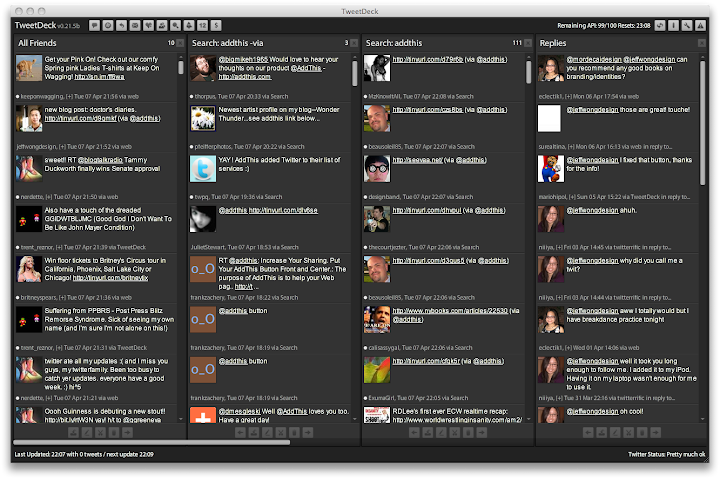Open the Groups people icon in toolbar
The height and width of the screenshot is (479, 720).
pyautogui.click(x=162, y=26)
